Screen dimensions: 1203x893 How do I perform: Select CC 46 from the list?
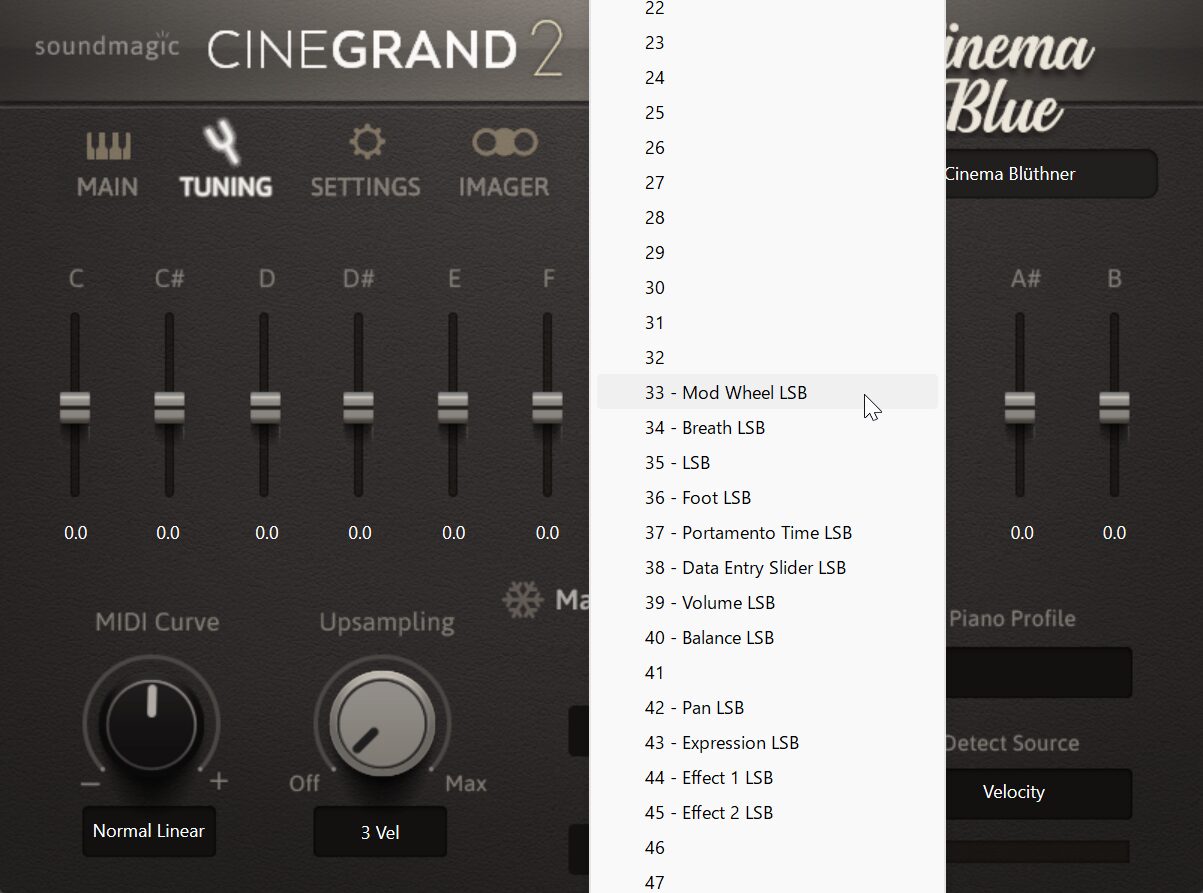coord(767,848)
